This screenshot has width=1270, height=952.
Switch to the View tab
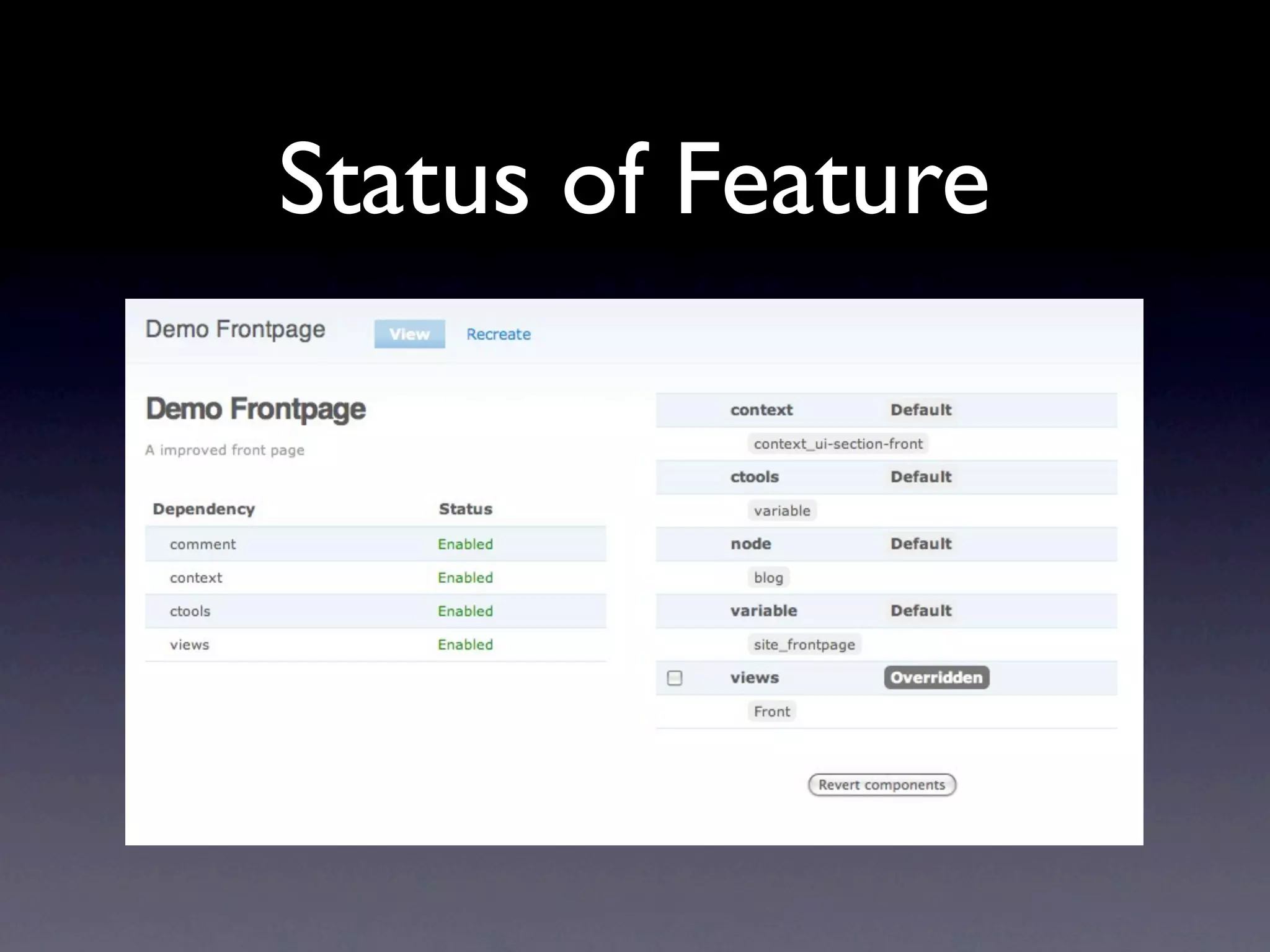point(409,334)
